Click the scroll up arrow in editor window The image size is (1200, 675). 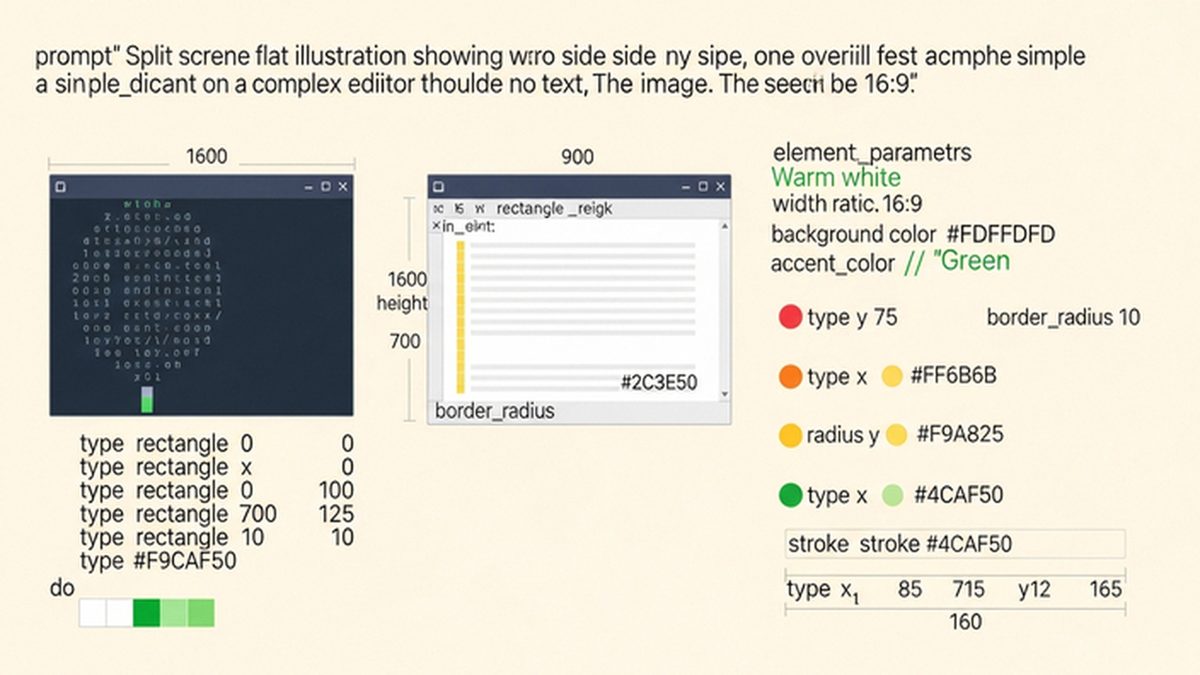(x=724, y=227)
